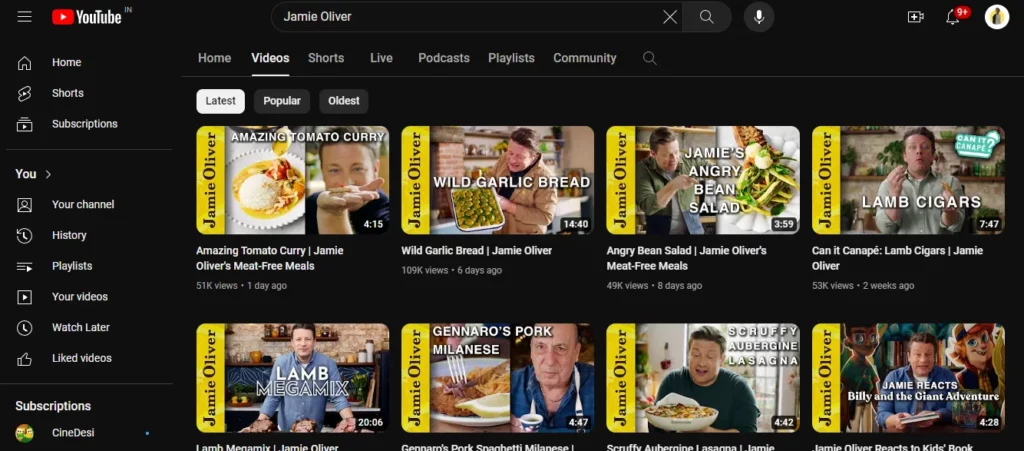1024x451 pixels.
Task: Click the CineDesi channel avatar
Action: [x=24, y=433]
